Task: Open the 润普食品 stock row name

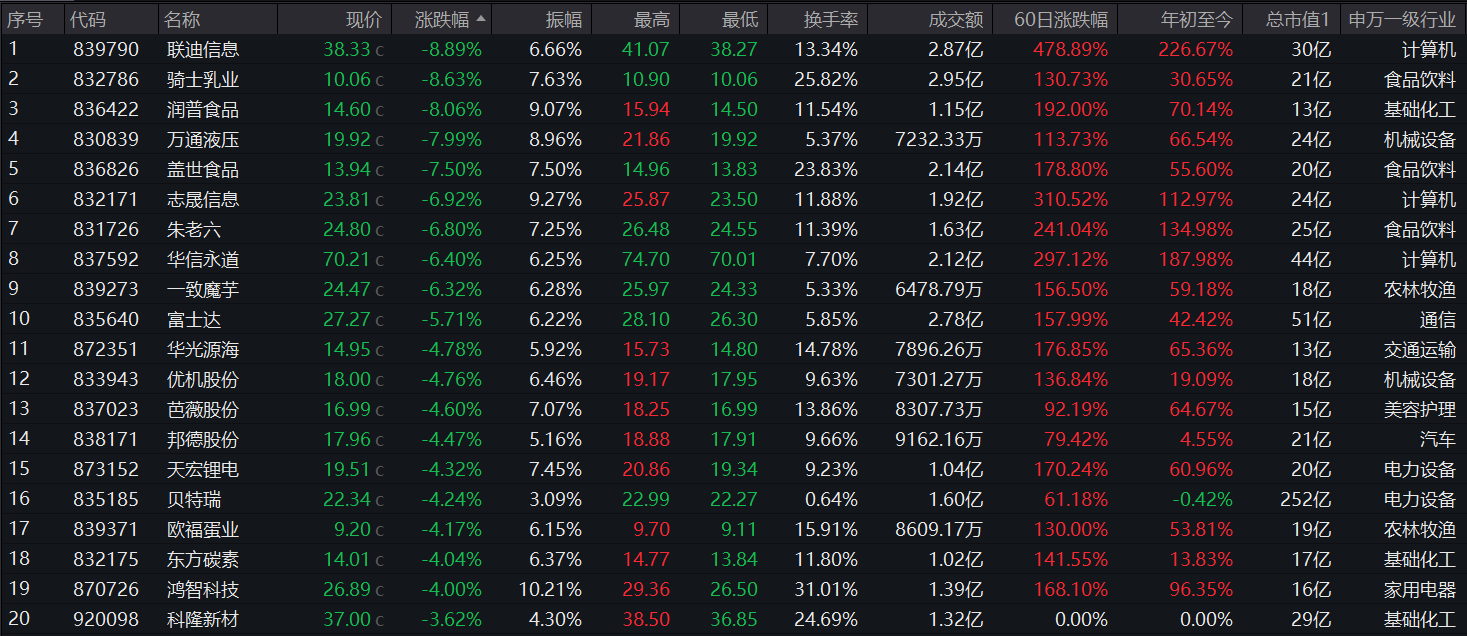Action: pos(203,109)
